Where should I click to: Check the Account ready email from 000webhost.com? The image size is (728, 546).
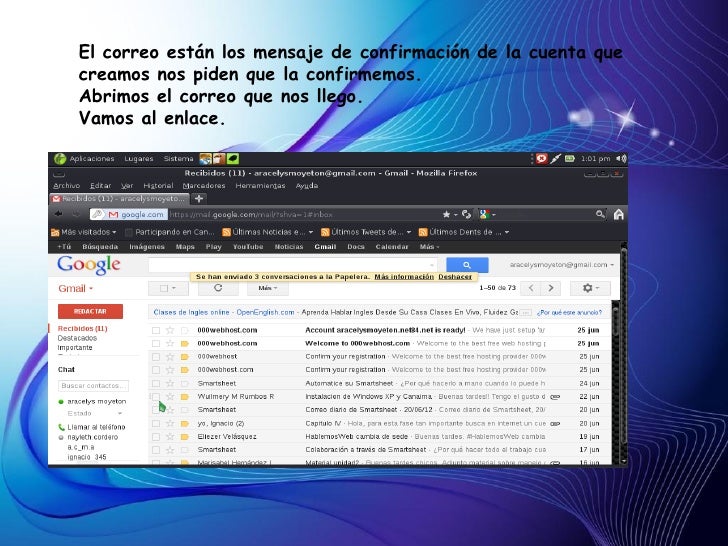pyautogui.click(x=156, y=330)
